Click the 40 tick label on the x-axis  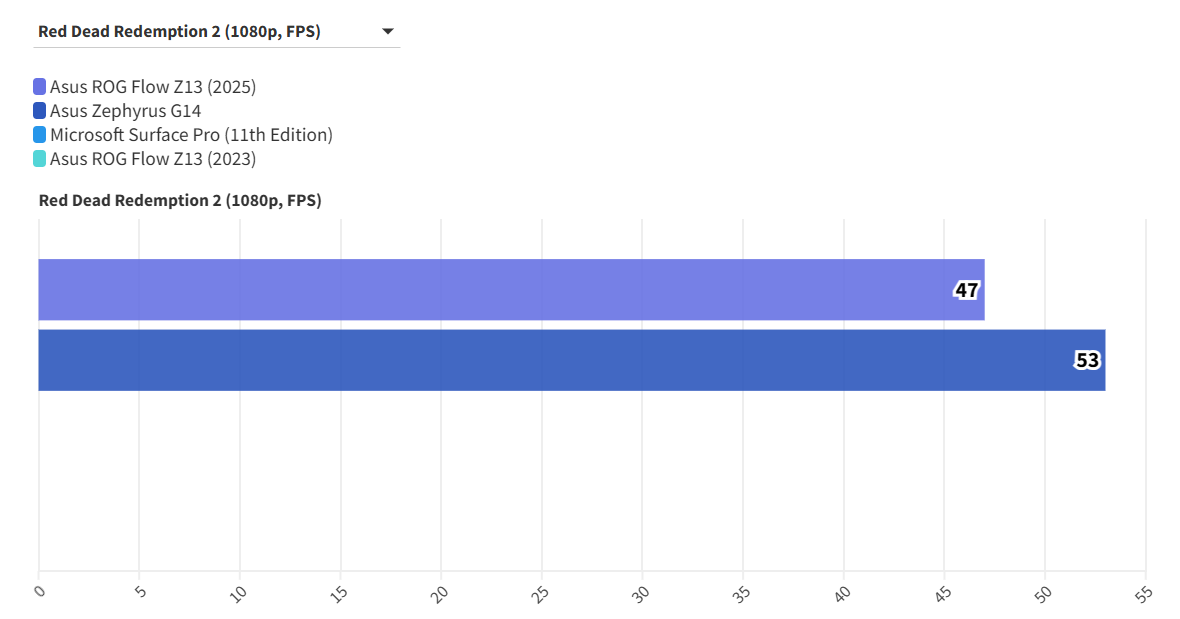[843, 593]
